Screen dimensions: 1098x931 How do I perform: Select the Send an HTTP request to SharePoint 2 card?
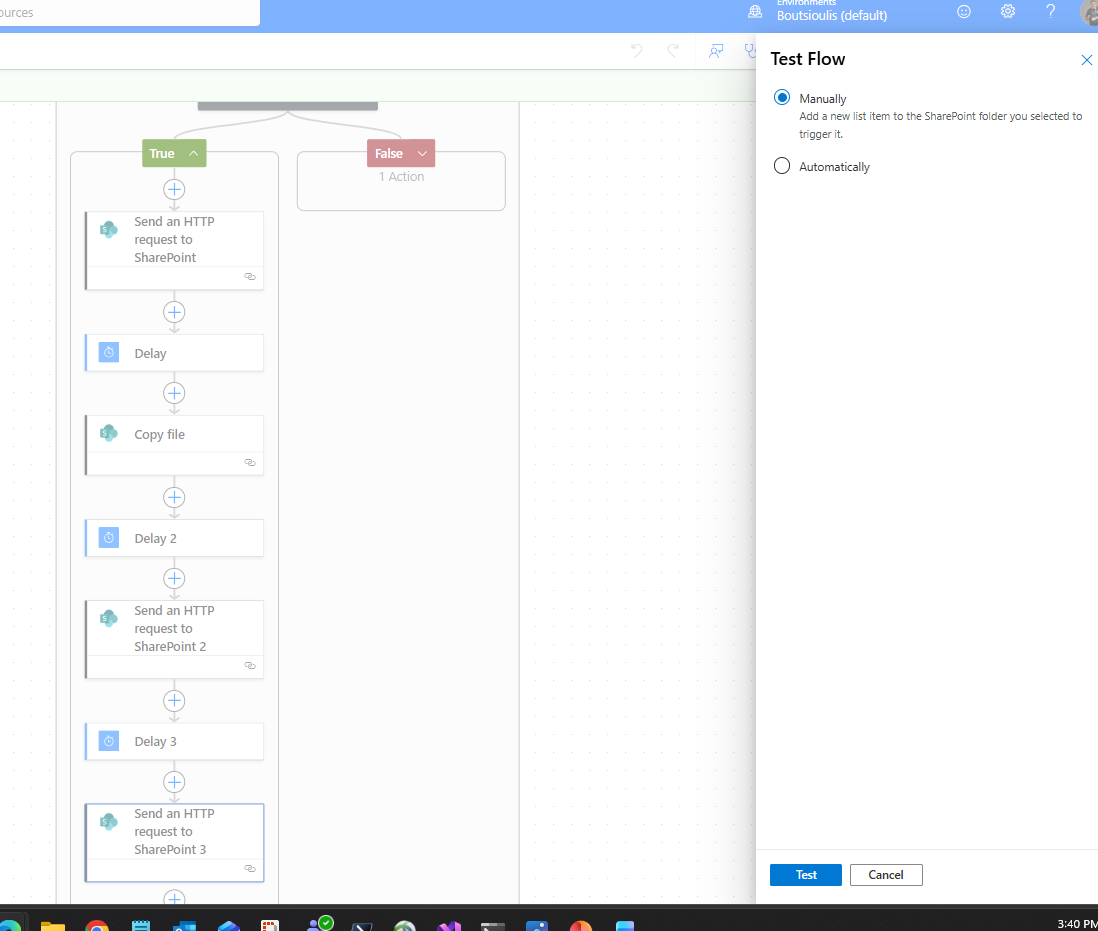coord(174,628)
